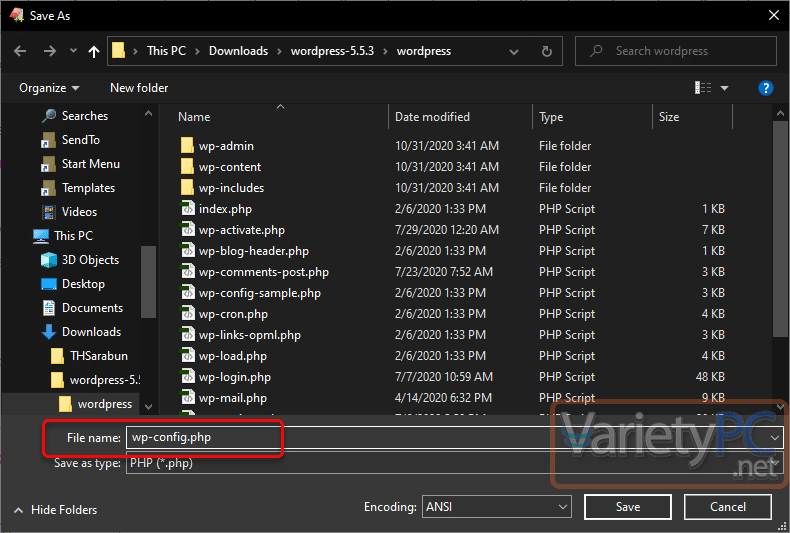The width and height of the screenshot is (790, 533).
Task: Select the wp-config-sample.php file icon
Action: (x=187, y=293)
